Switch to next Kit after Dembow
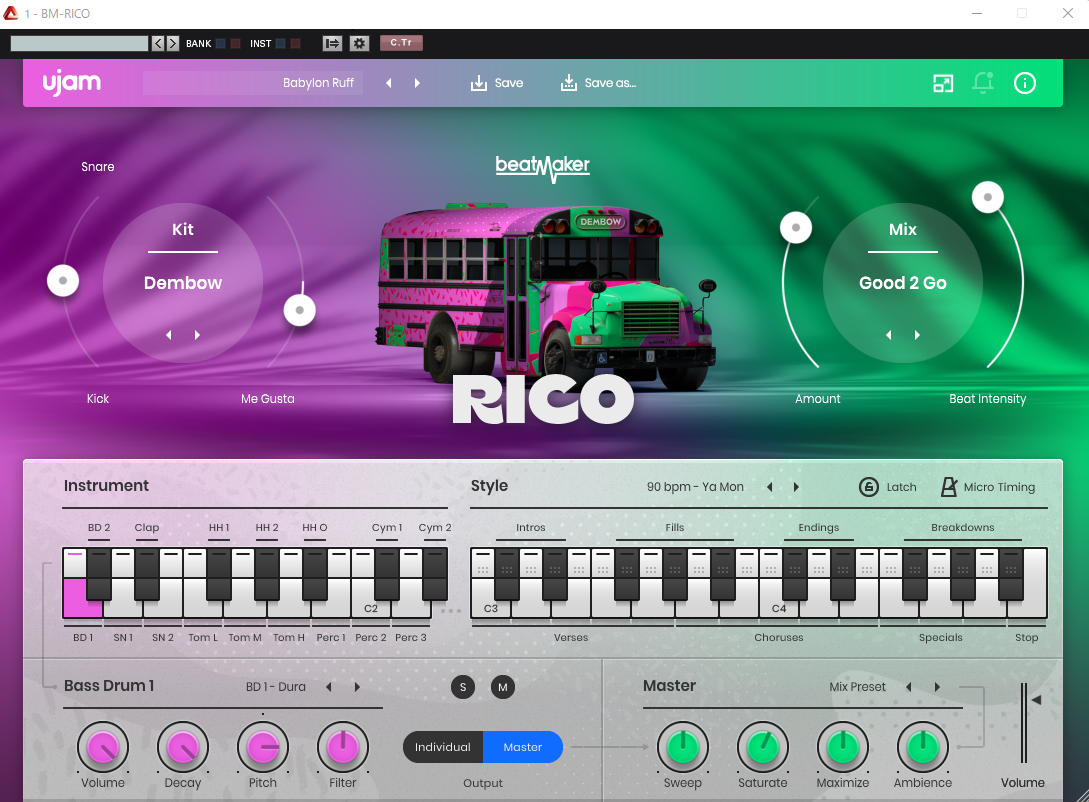The height and width of the screenshot is (802, 1089). point(197,335)
